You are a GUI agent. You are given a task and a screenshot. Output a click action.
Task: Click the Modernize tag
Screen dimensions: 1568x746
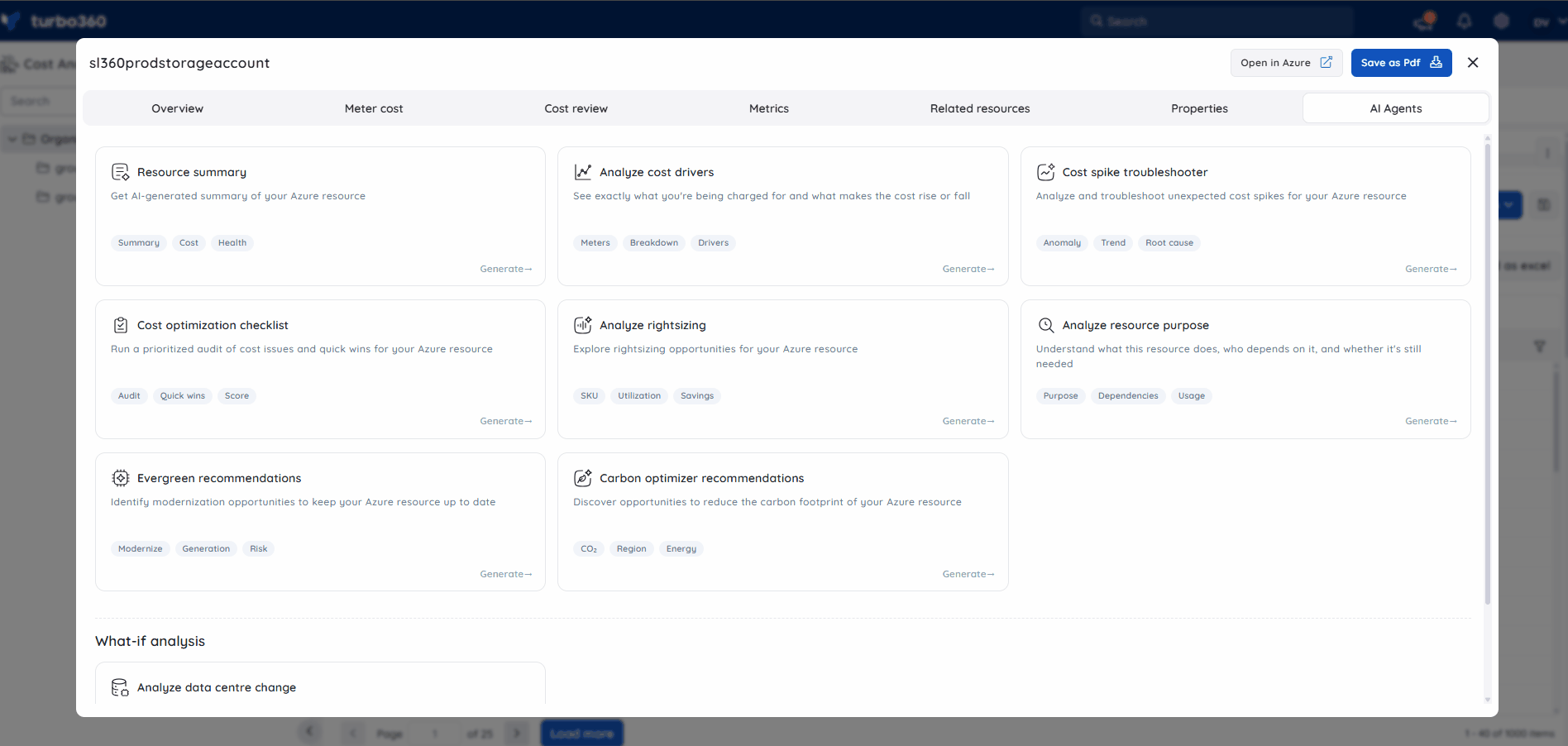pyautogui.click(x=141, y=549)
